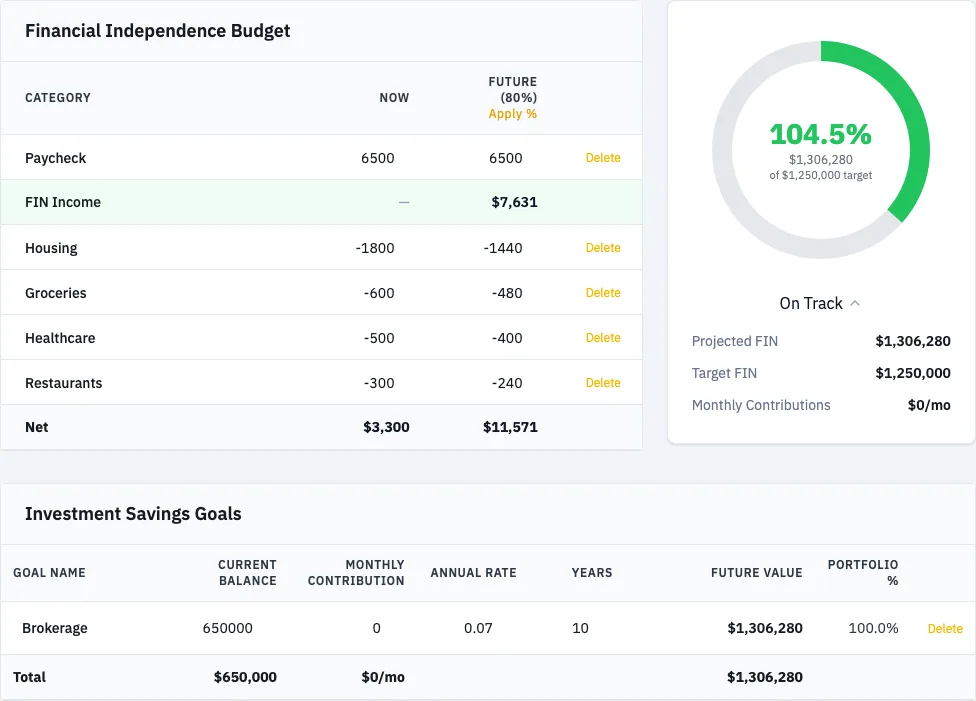Edit the Brokerage goal name field
The height and width of the screenshot is (701, 976).
pos(55,628)
